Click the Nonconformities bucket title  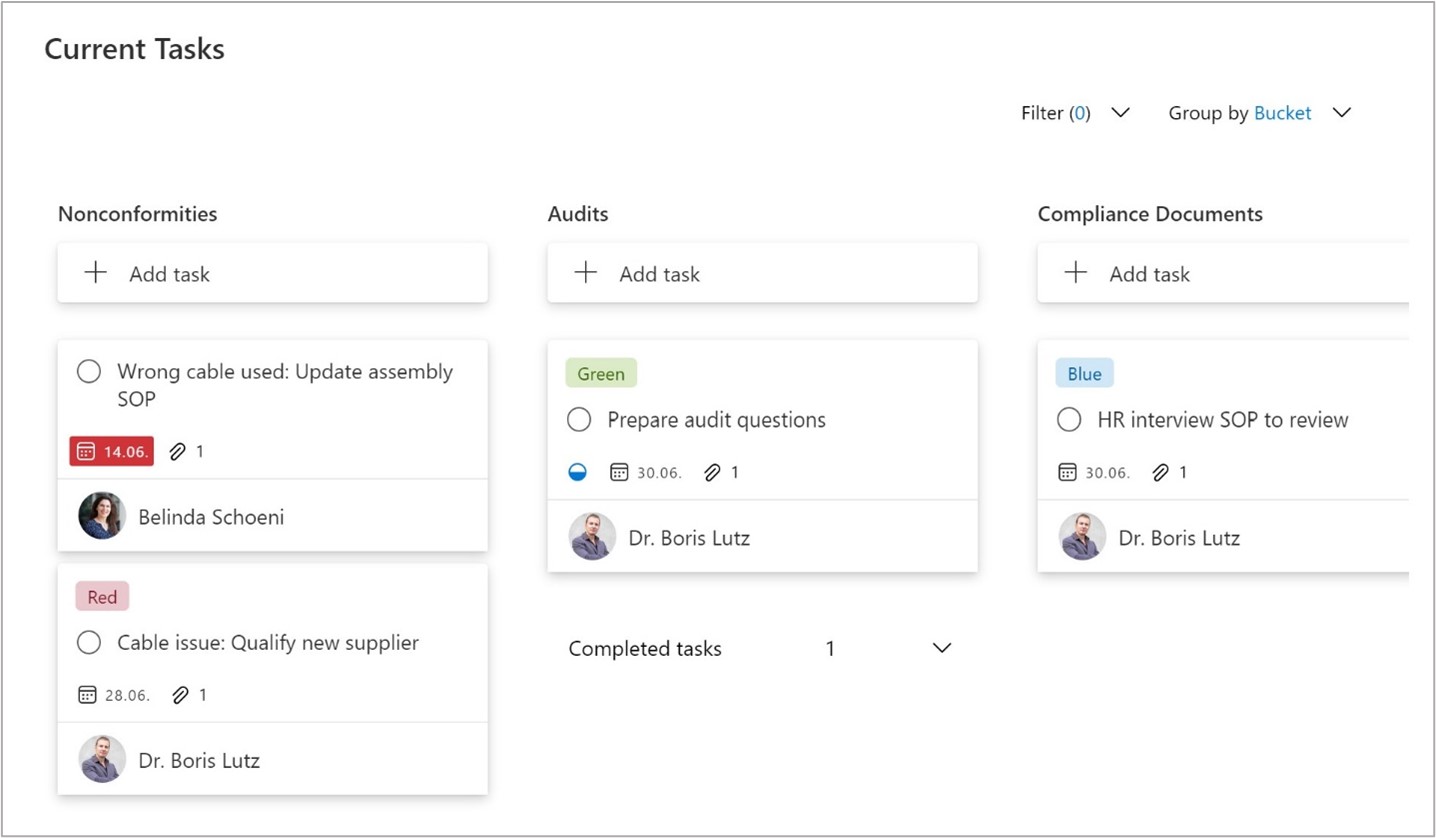coord(138,214)
